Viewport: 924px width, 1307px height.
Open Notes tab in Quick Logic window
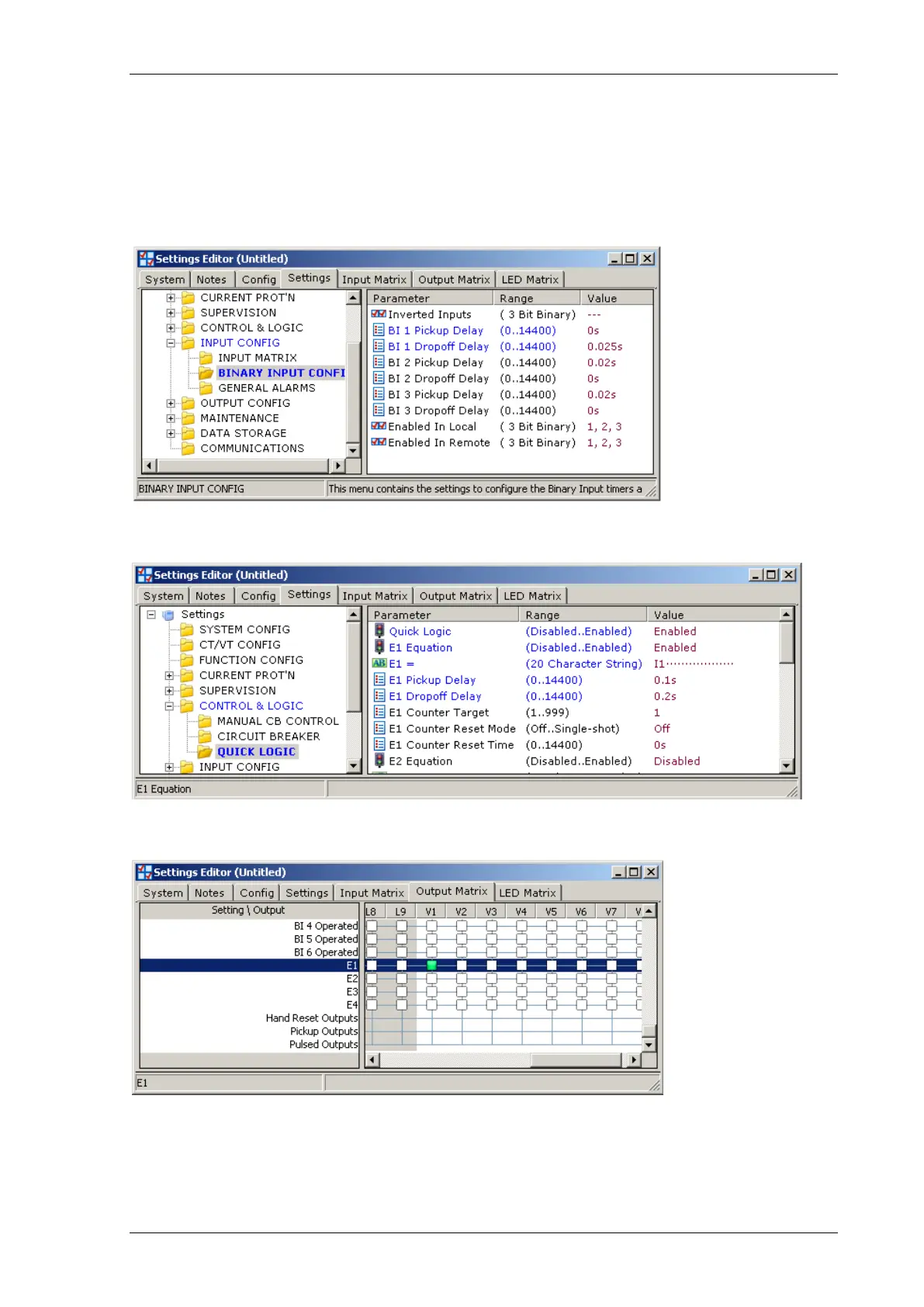click(210, 596)
